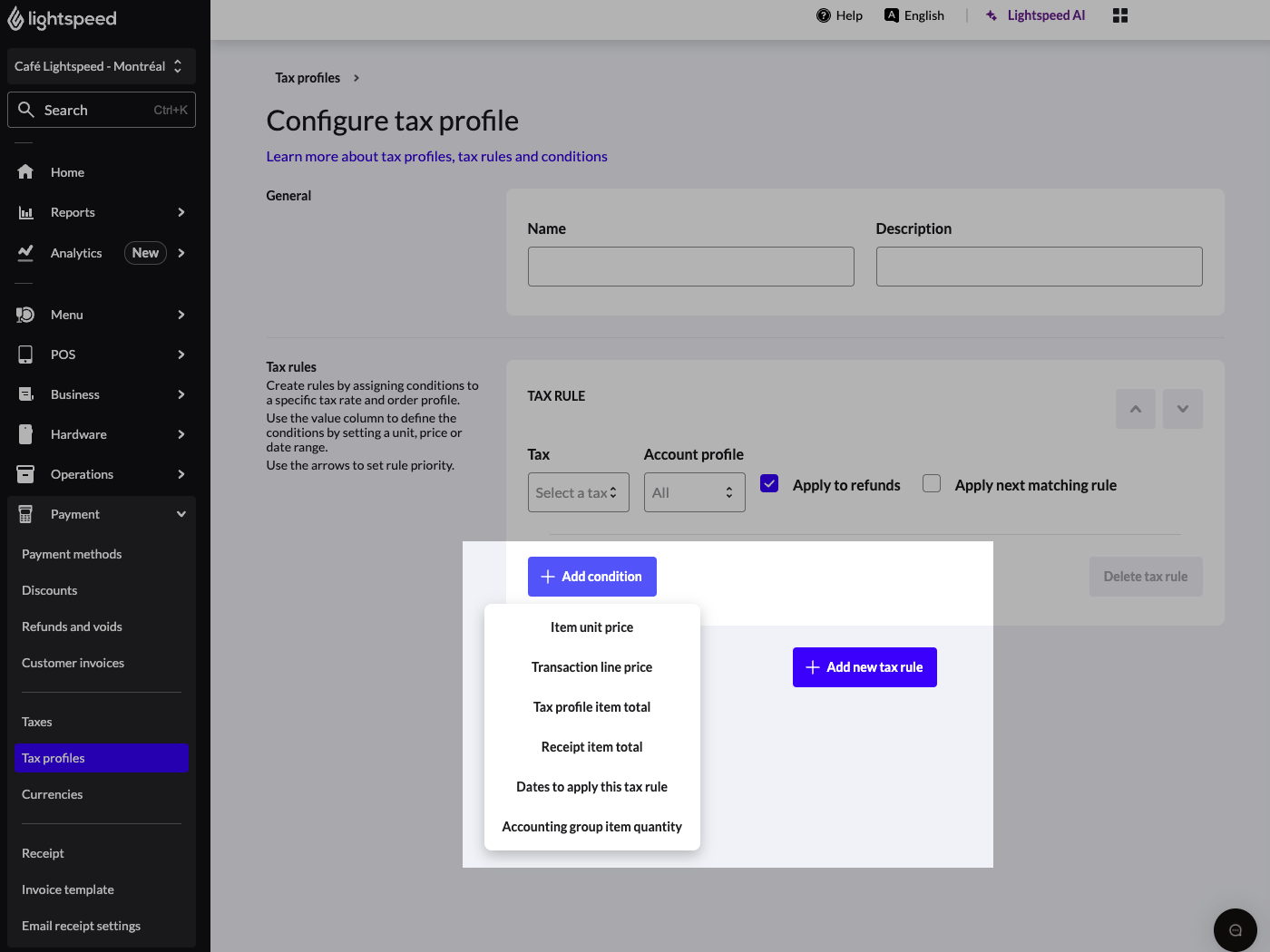Open the chat bubble in the corner
Viewport: 1270px width, 952px height.
1235,929
